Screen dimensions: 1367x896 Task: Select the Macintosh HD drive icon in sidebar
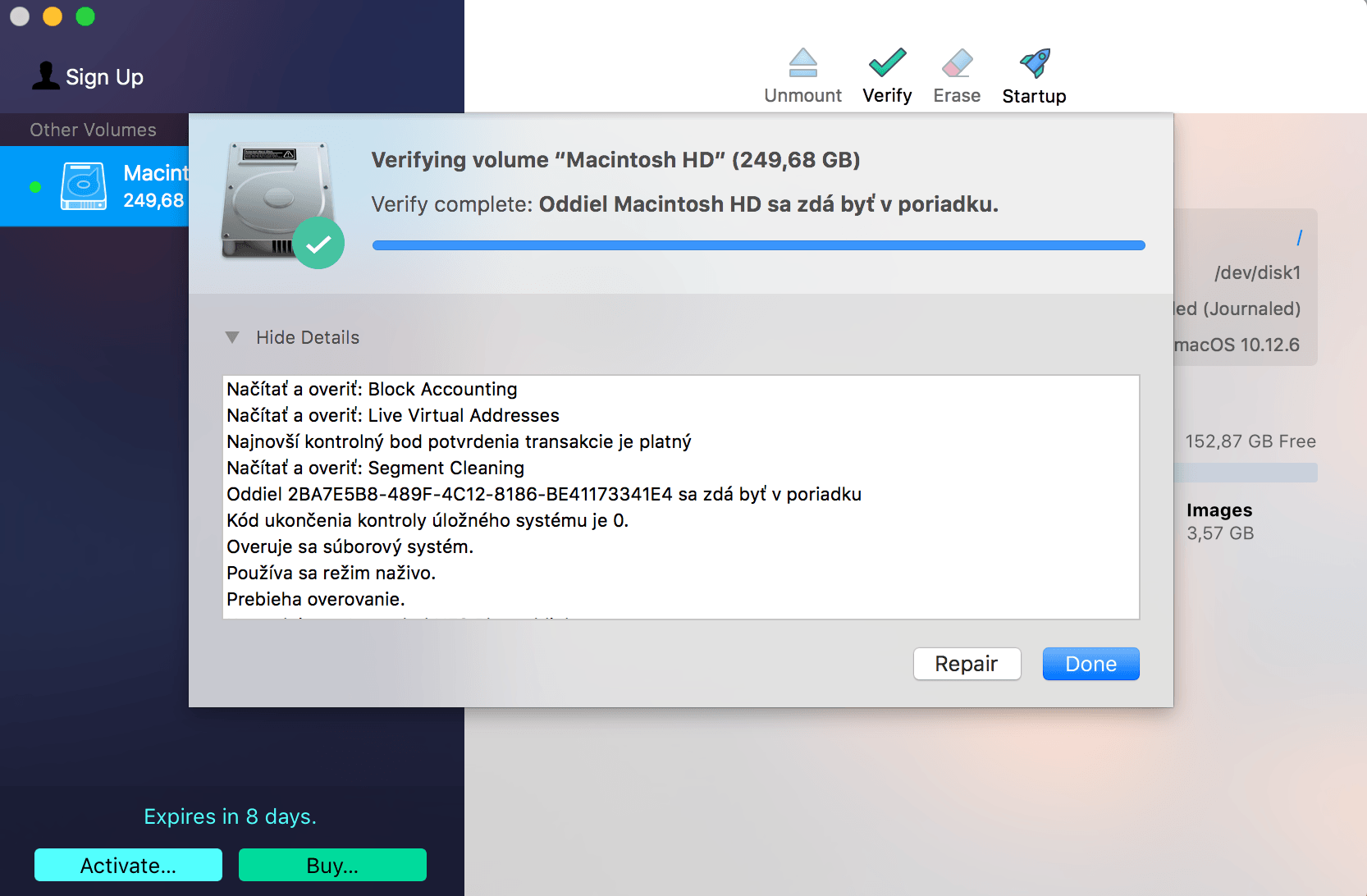click(84, 186)
